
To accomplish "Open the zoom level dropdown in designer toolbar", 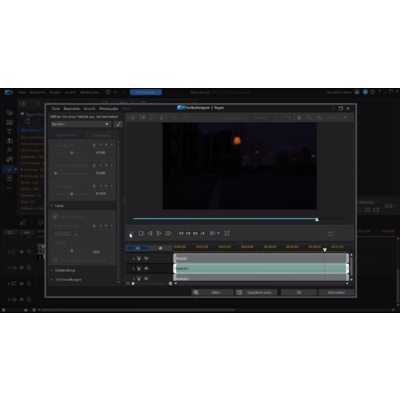I will (x=337, y=117).
